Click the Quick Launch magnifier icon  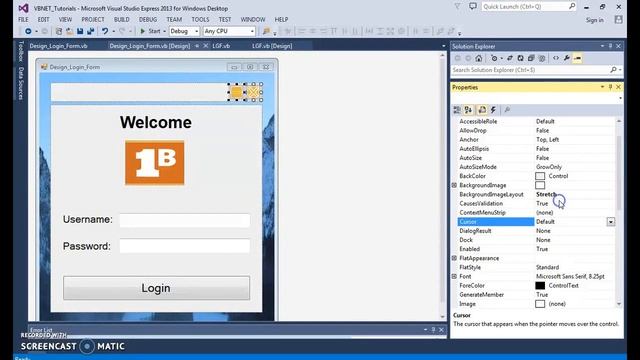click(572, 7)
